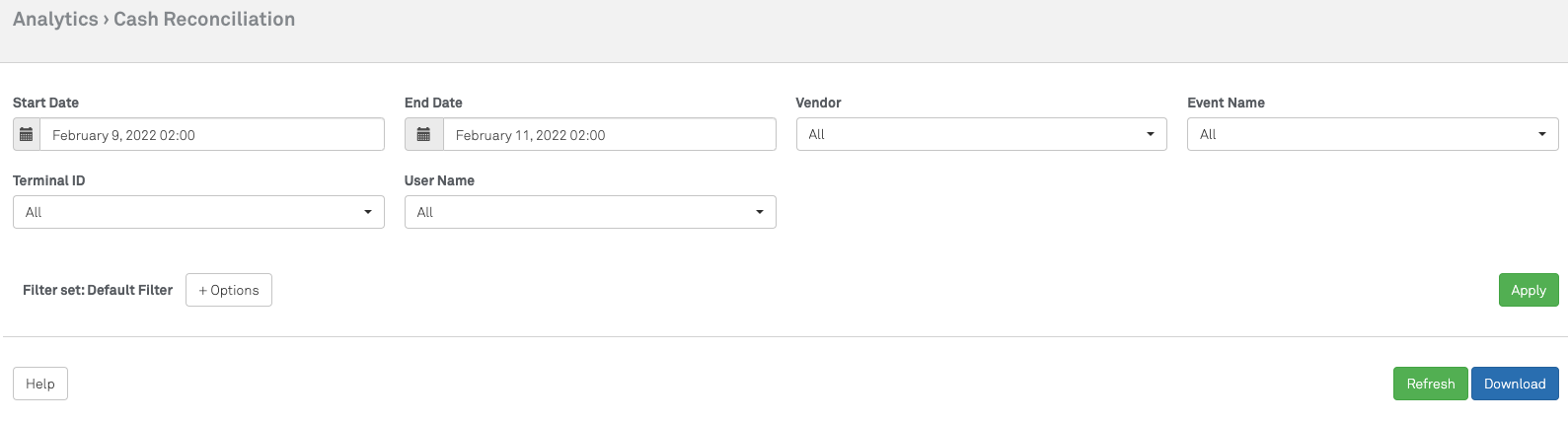Click the Terminal ID field label
1568x421 pixels.
49,180
